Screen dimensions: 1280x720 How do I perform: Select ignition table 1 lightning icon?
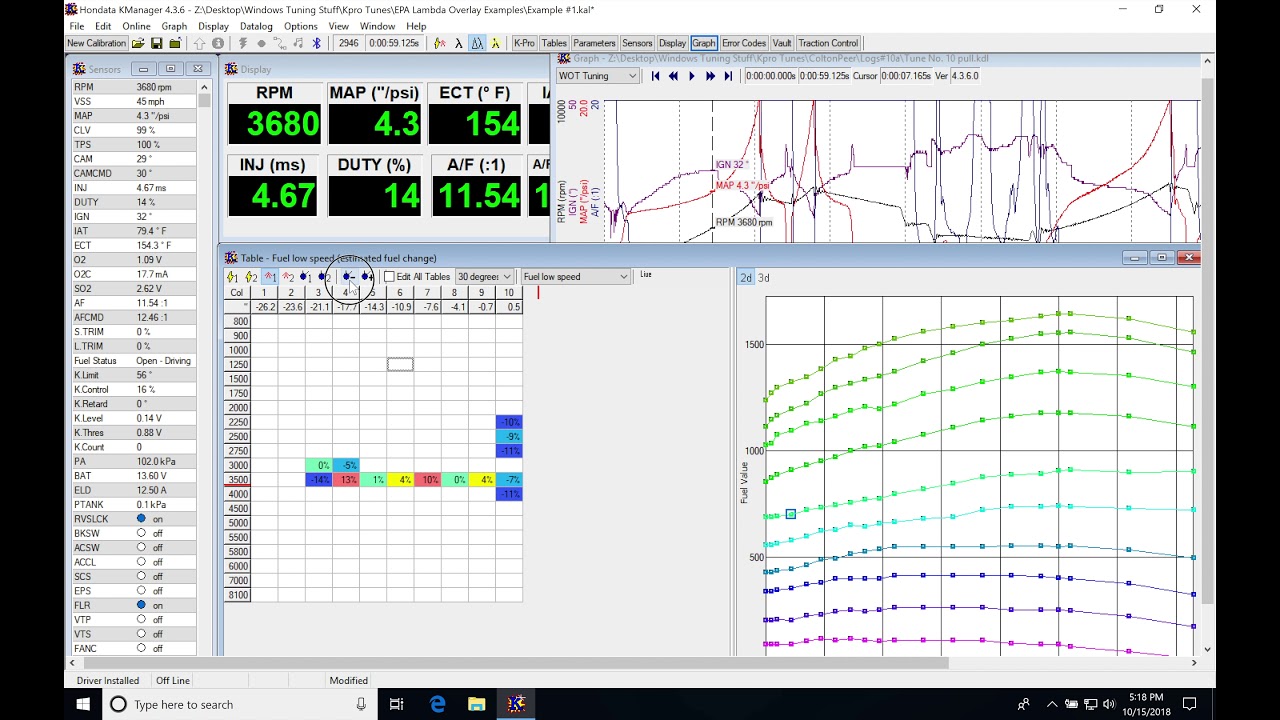pyautogui.click(x=232, y=277)
